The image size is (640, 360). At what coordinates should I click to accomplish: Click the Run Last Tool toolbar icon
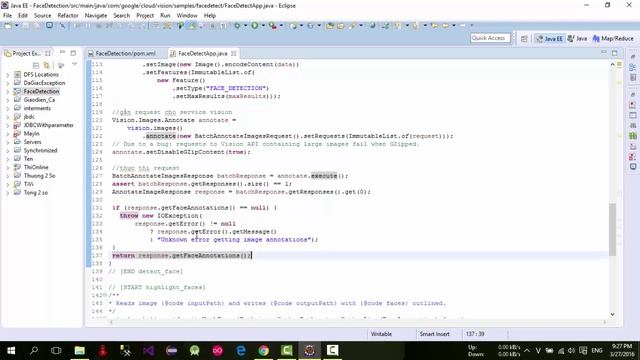click(x=273, y=26)
